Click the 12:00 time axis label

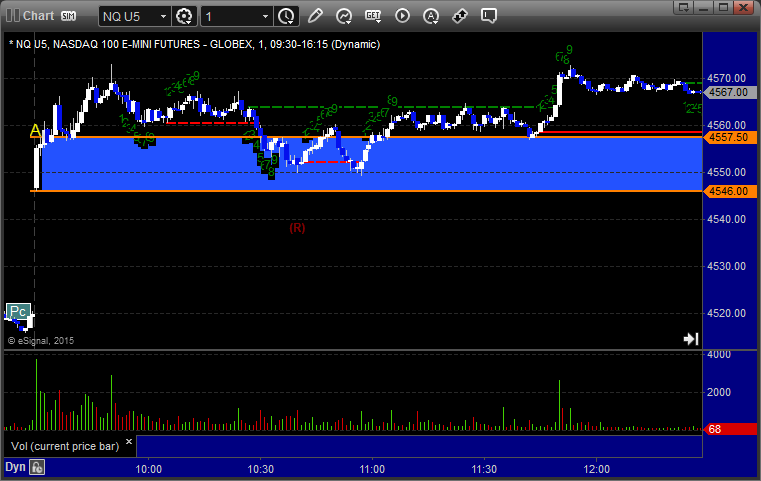tap(596, 469)
